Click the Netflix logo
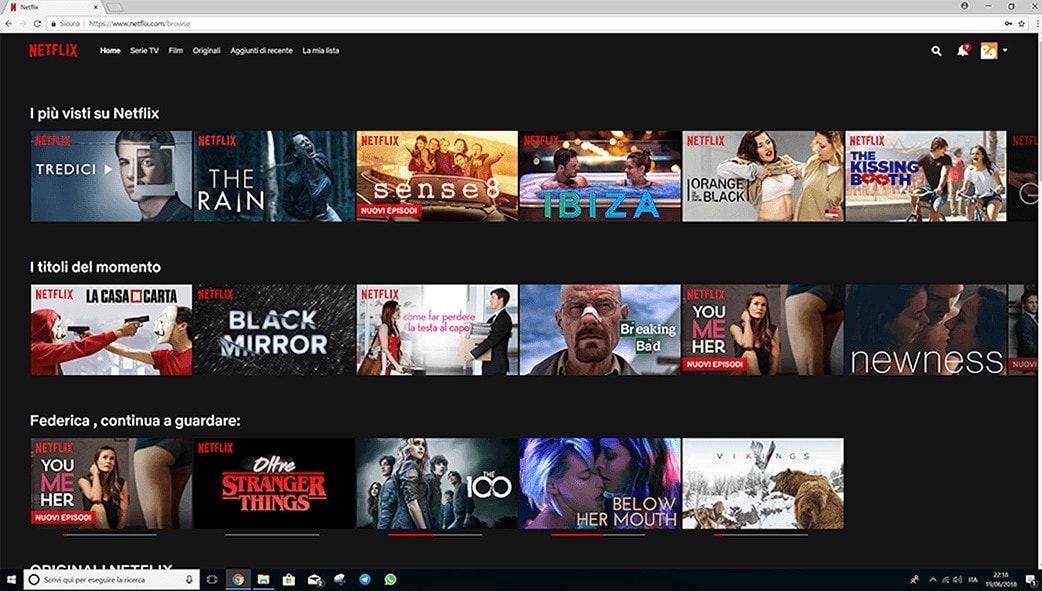Viewport: 1042px width, 591px height. [x=53, y=51]
